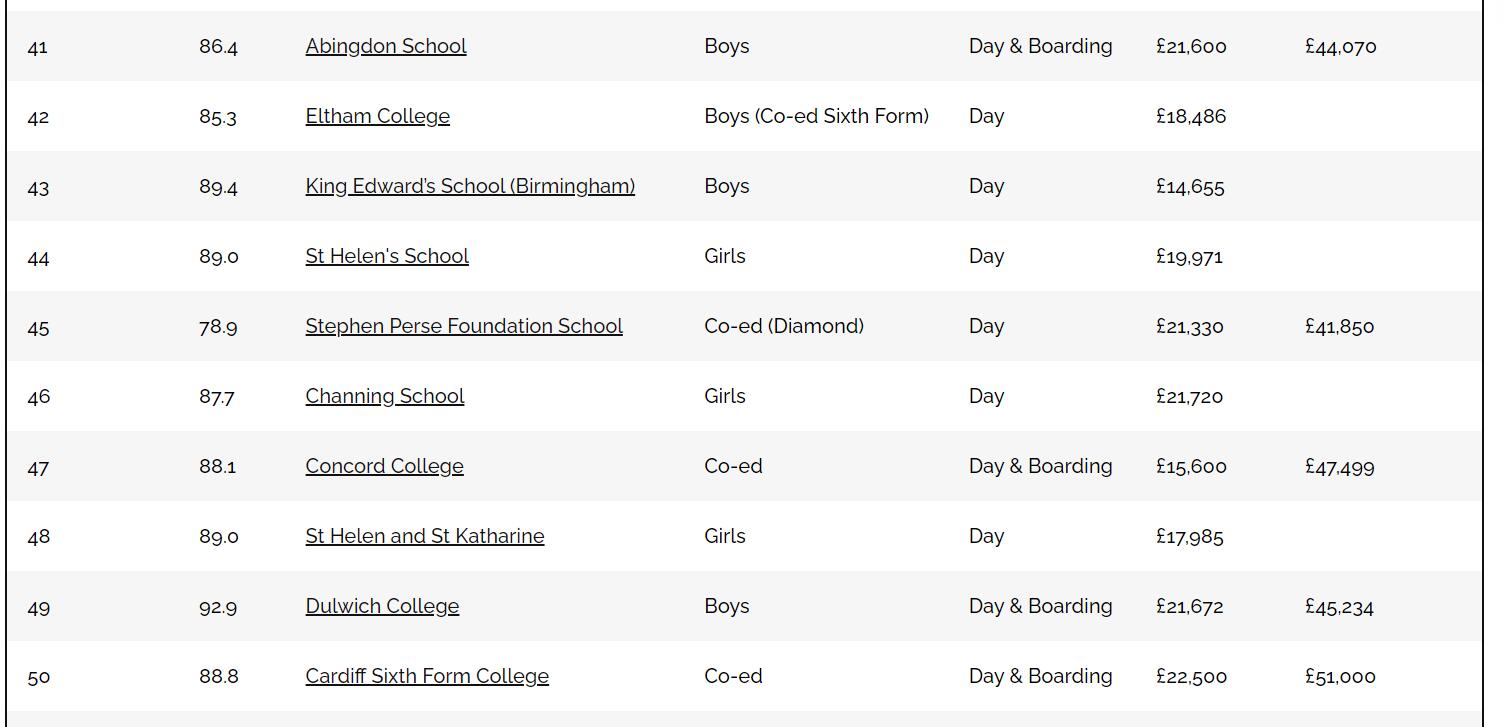Image resolution: width=1503 pixels, height=727 pixels.
Task: Click the 'Co-ed (Diamond)' cell
Action: 784,326
